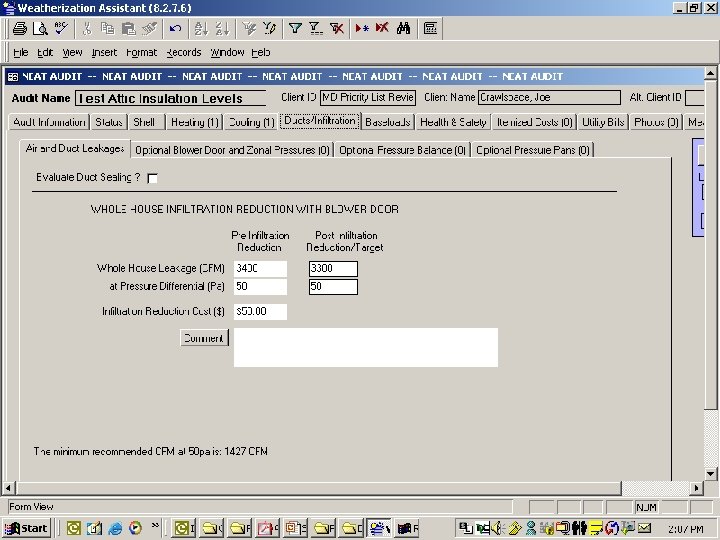Switch to the Itemized Costs (0) tab
The height and width of the screenshot is (540, 720).
click(534, 122)
